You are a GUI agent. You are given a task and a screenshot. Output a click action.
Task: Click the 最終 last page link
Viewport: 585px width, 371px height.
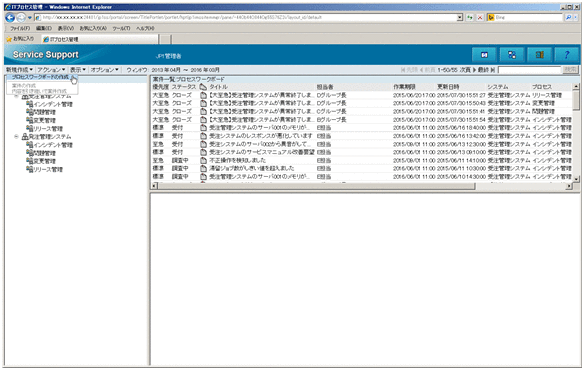[483, 70]
